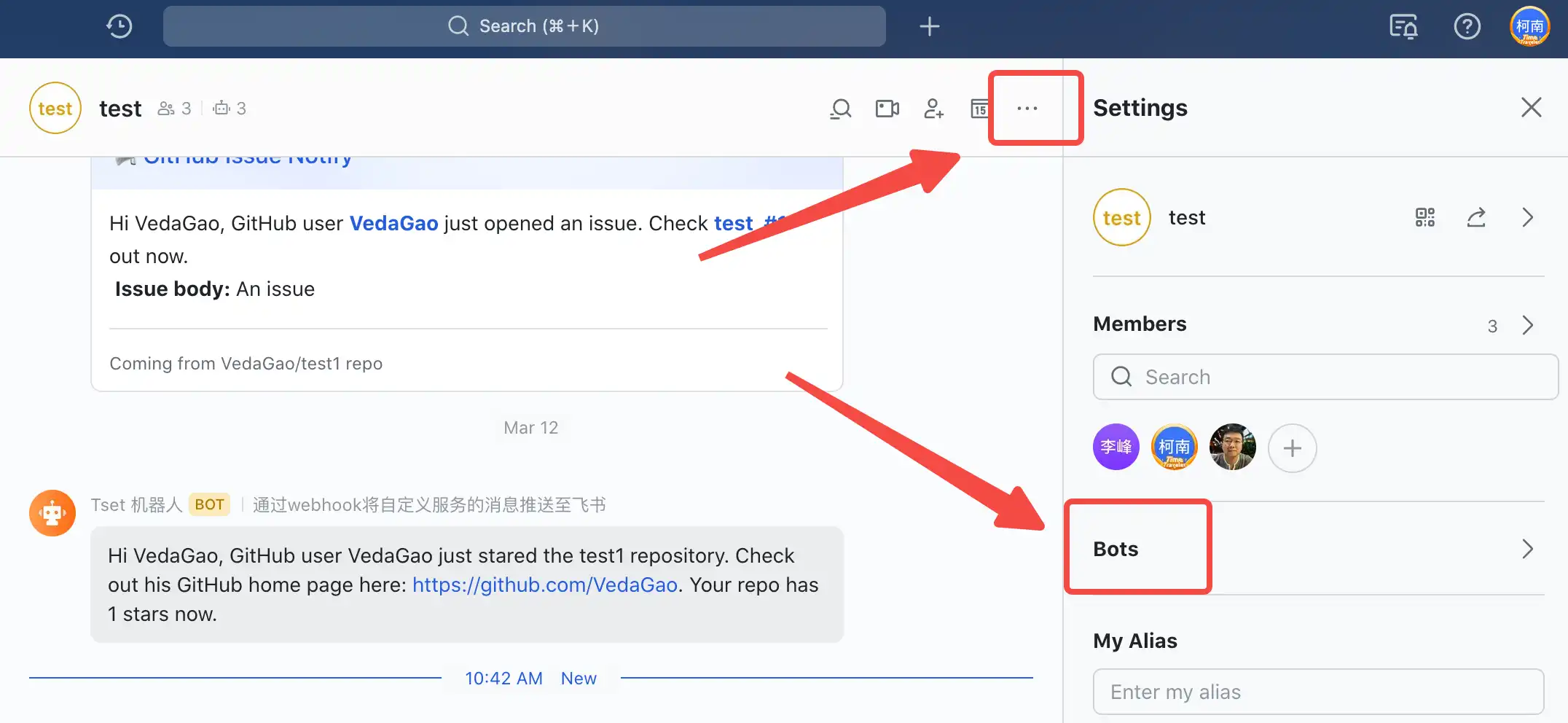
Task: Start a video meeting from chat header
Action: (887, 109)
